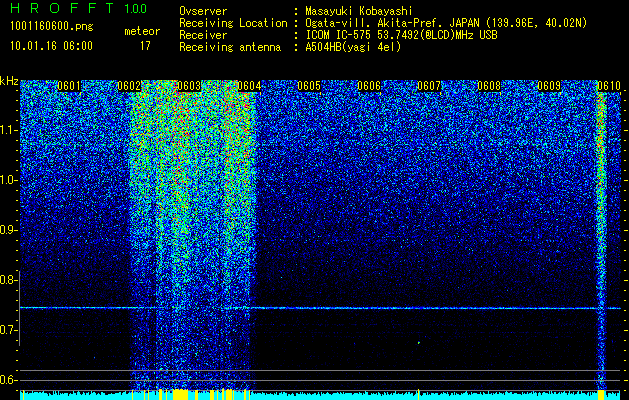Click the 'meteor' label
629x400 pixels.
(142, 31)
